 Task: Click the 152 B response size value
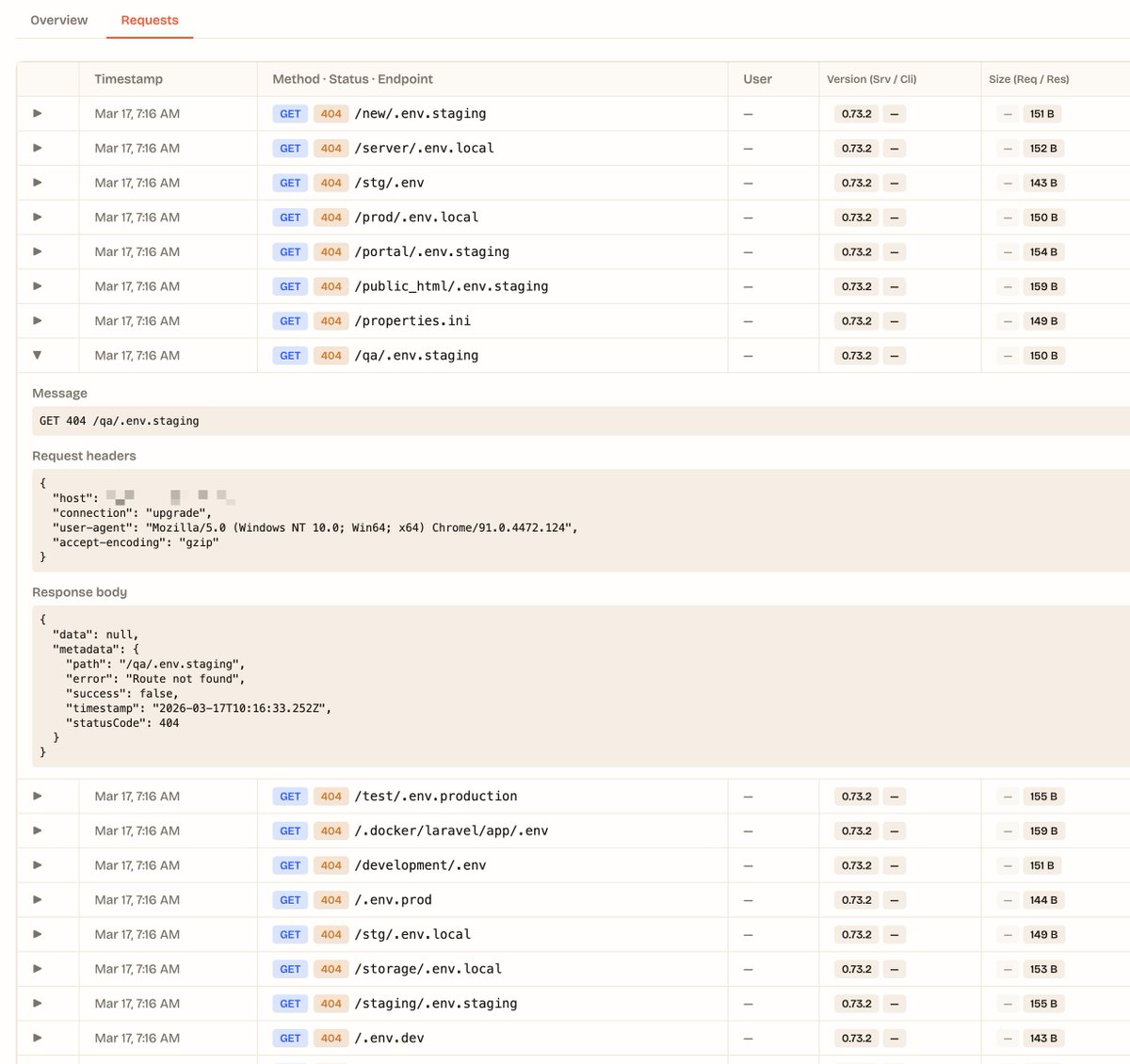1043,148
